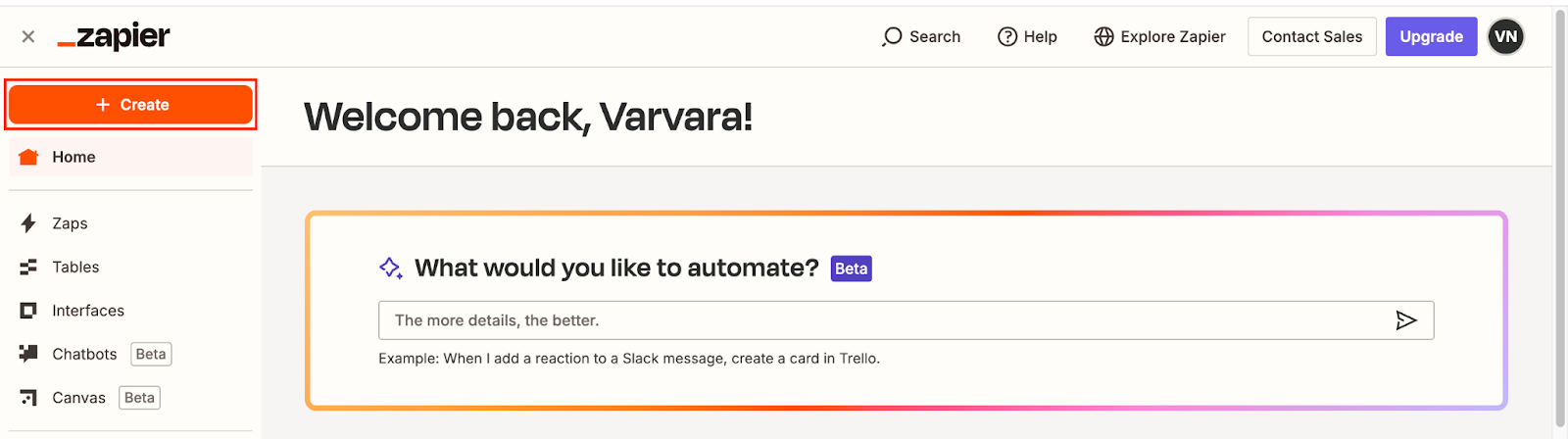The width and height of the screenshot is (1568, 439).
Task: Click the Canvas icon in sidebar
Action: (x=28, y=398)
